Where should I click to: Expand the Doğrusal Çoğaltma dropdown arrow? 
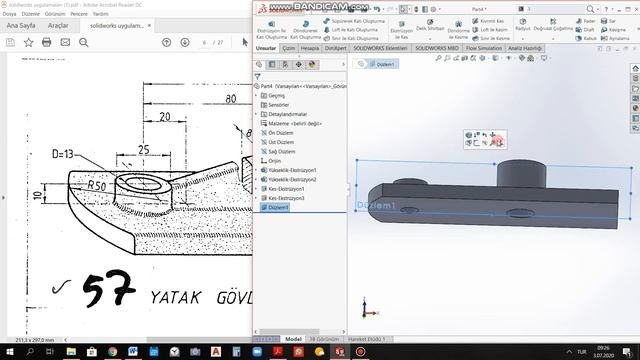tap(553, 39)
